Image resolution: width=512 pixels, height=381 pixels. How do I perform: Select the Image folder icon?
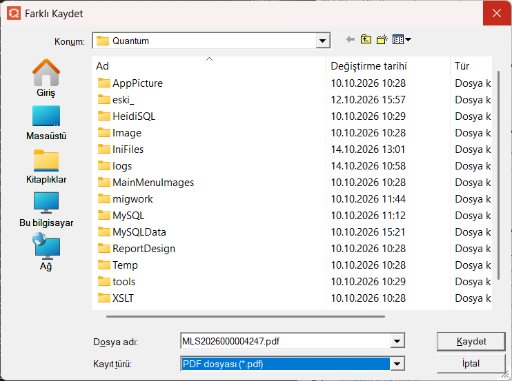coord(104,133)
